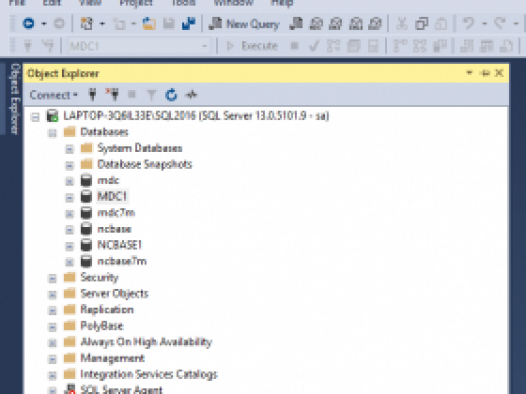Click the New Query toolbar button
Image resolution: width=526 pixels, height=394 pixels.
point(244,24)
